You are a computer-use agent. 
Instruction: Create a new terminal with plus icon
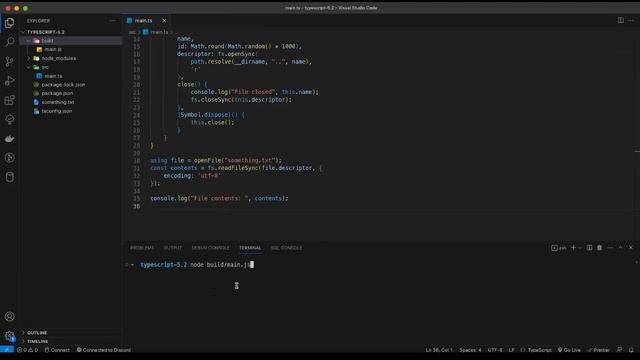(x=573, y=247)
